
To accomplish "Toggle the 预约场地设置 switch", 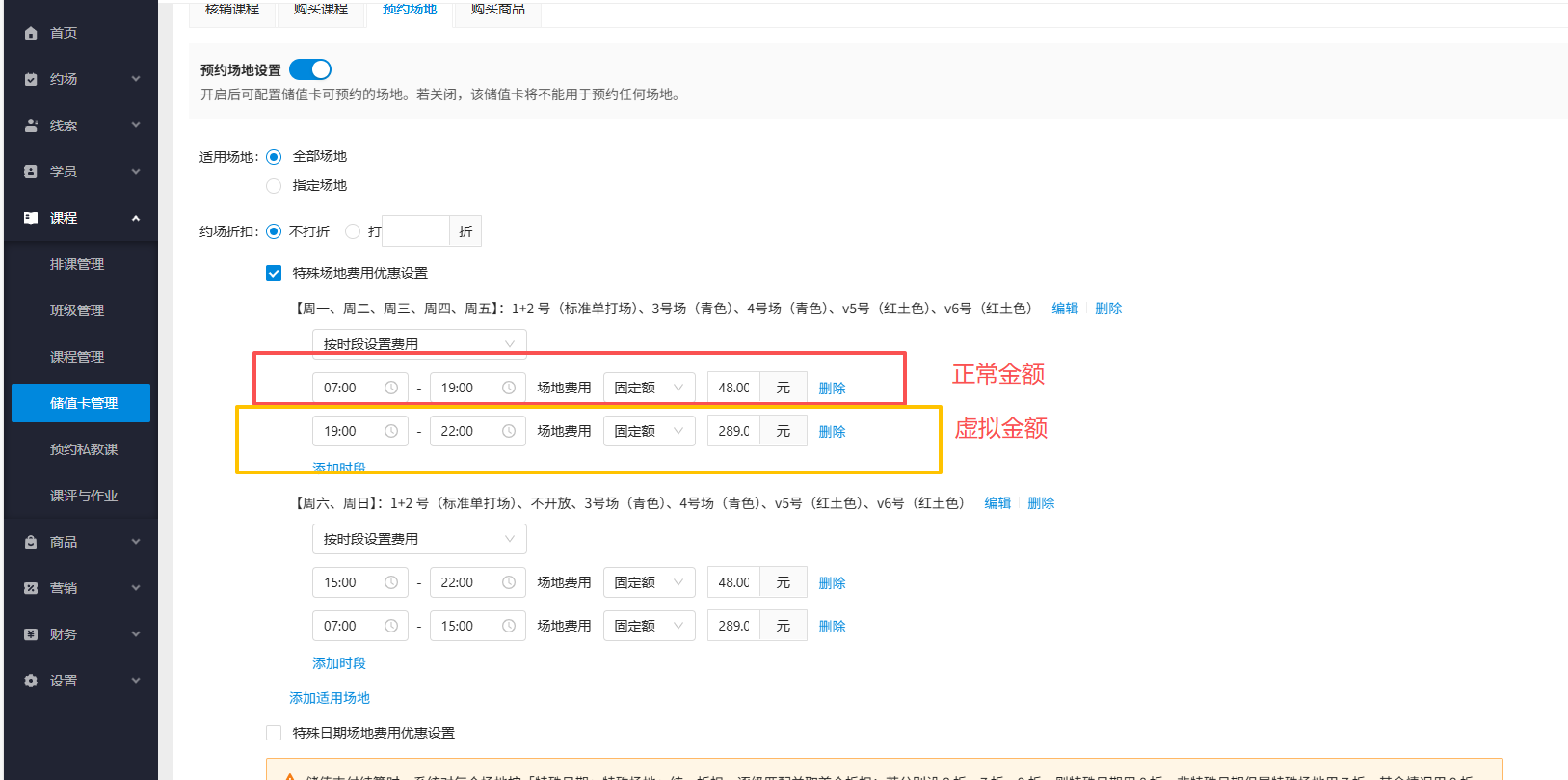I will [310, 69].
